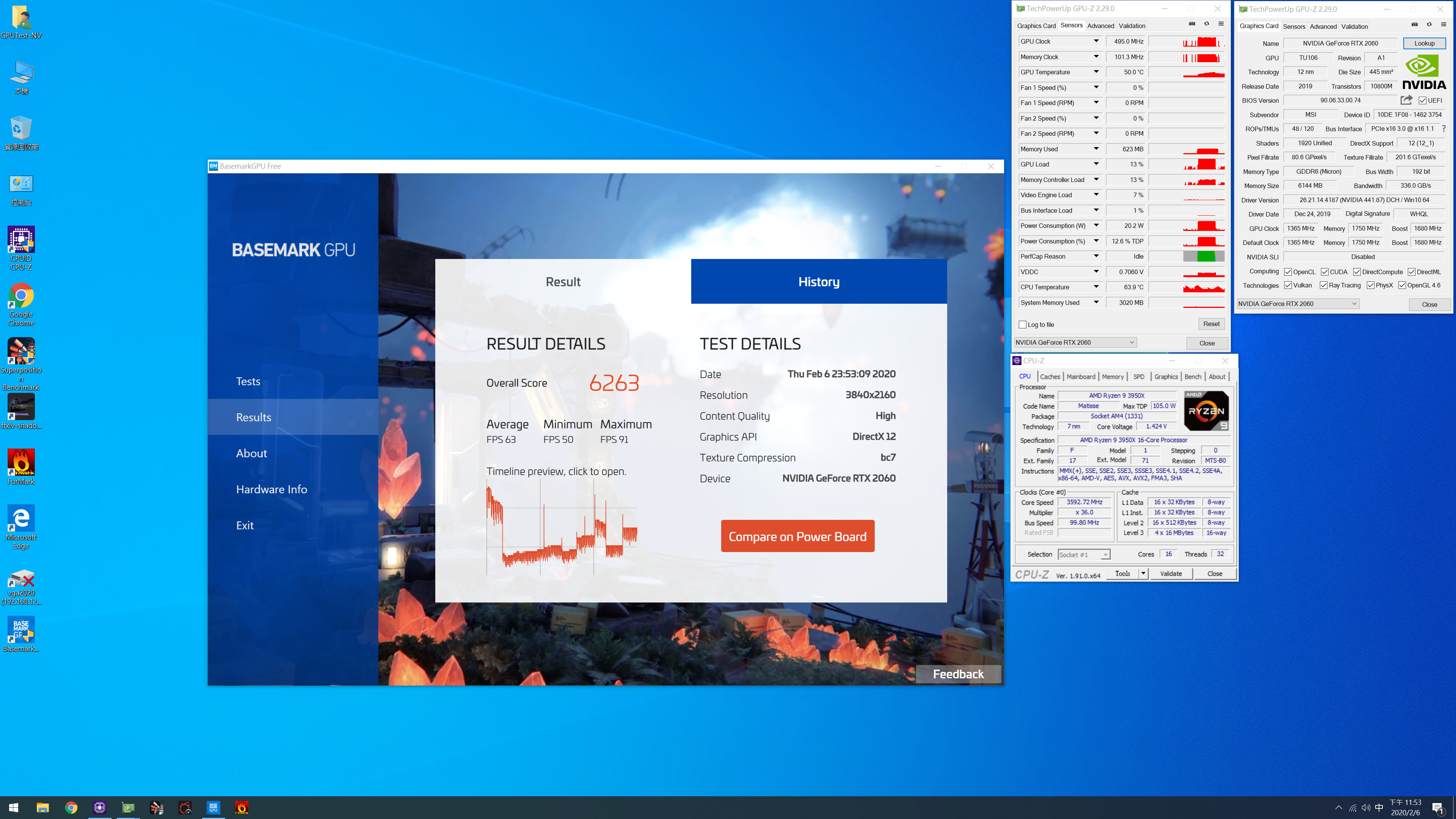Switch to the Advanced tab in GPU-Z Sensors window
This screenshot has height=819, width=1456.
click(x=1100, y=25)
